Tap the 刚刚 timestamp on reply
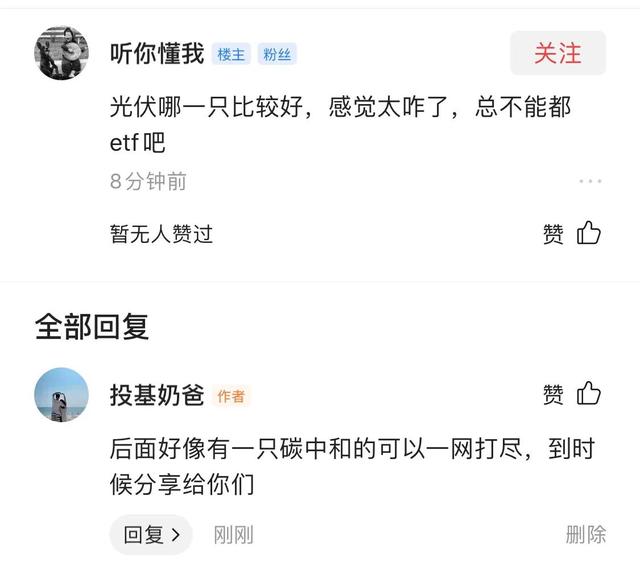Image resolution: width=640 pixels, height=574 pixels. point(233,535)
